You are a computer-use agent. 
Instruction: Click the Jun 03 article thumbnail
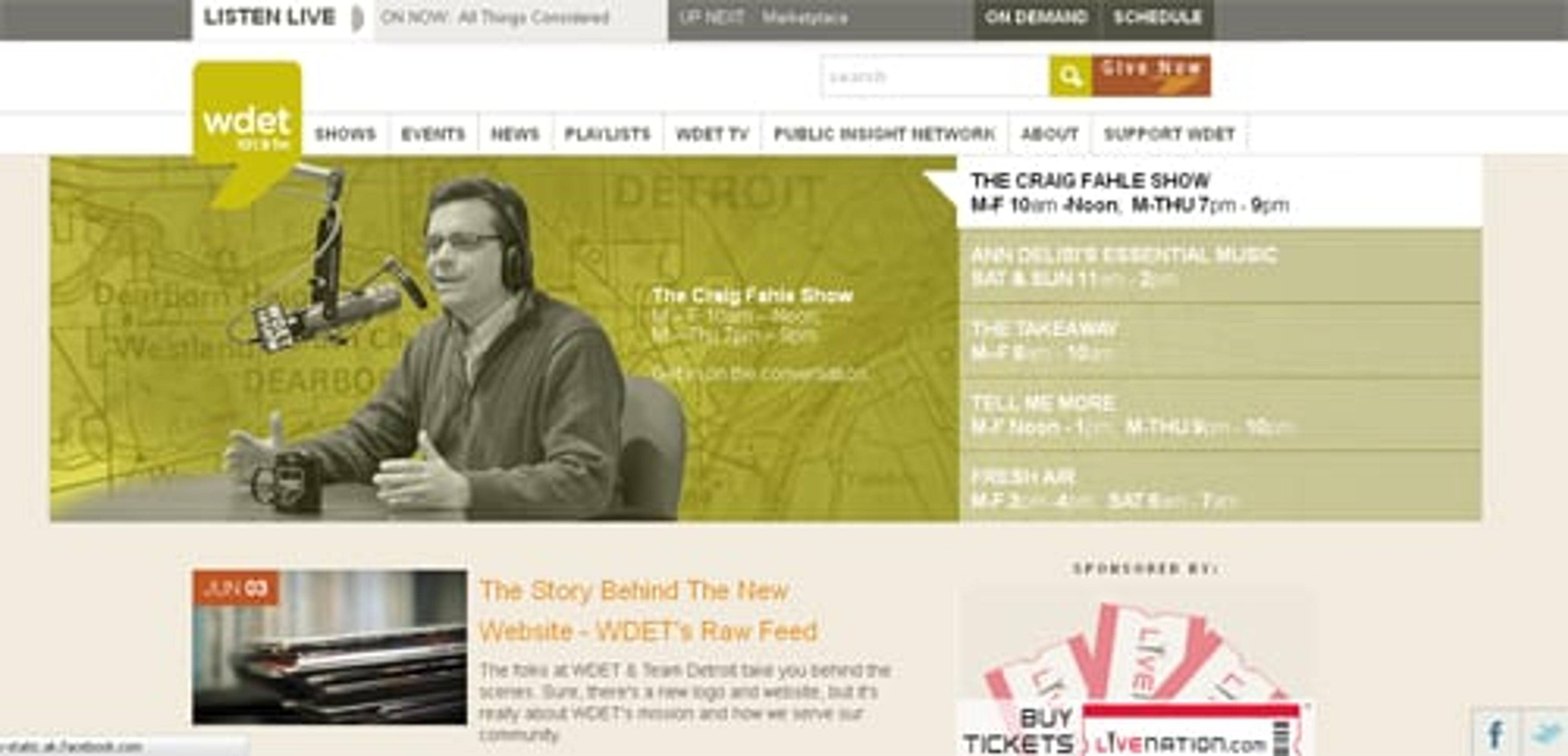pyautogui.click(x=329, y=647)
